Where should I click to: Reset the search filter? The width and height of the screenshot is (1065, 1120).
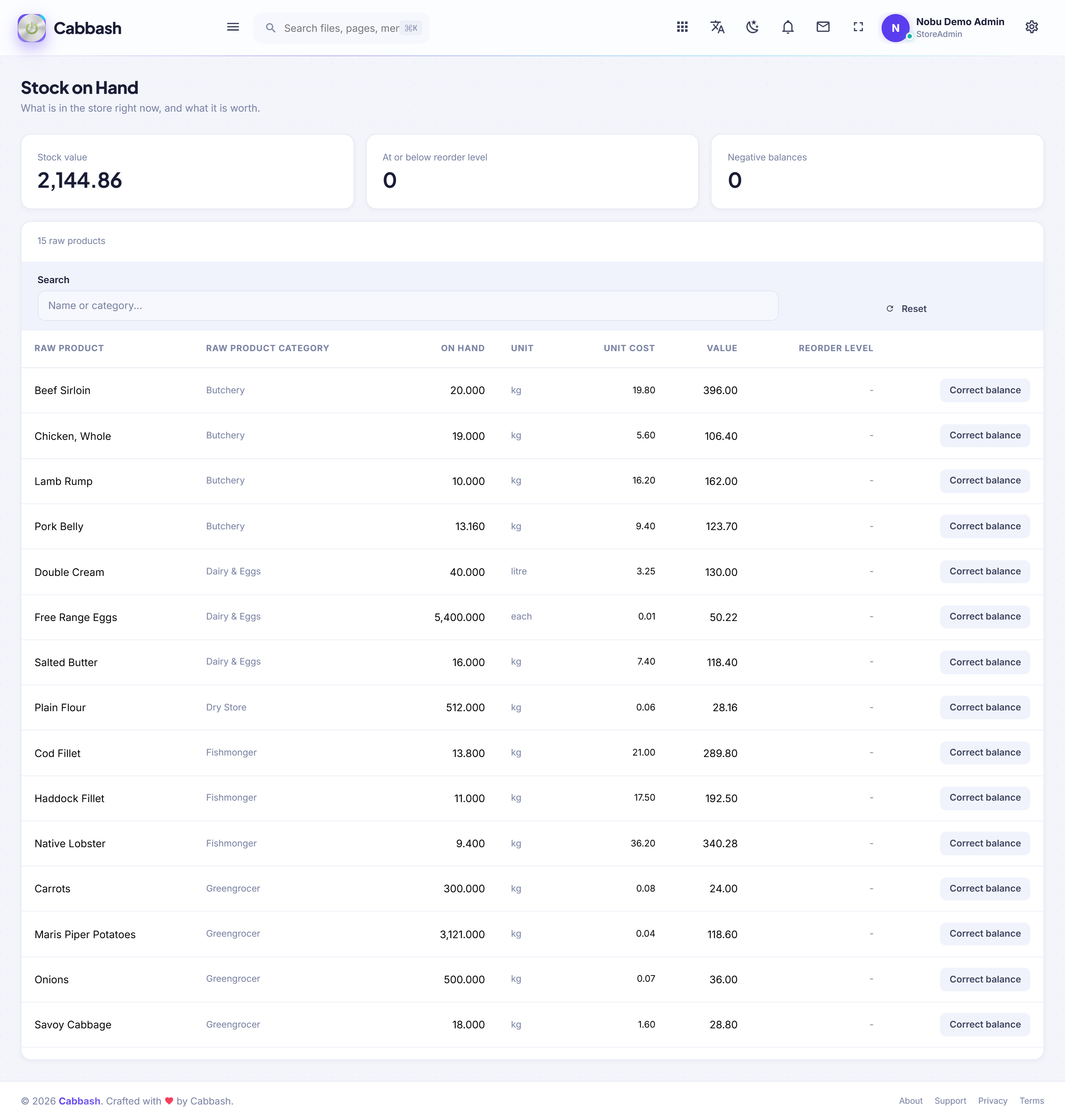906,309
